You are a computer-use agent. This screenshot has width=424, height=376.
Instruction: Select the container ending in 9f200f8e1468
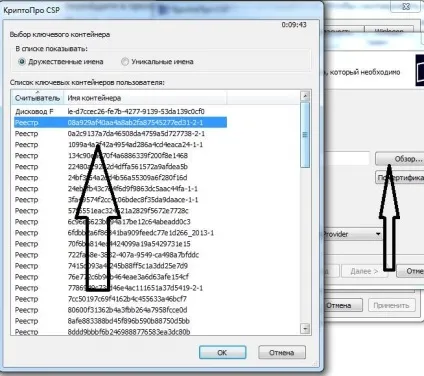pos(120,155)
